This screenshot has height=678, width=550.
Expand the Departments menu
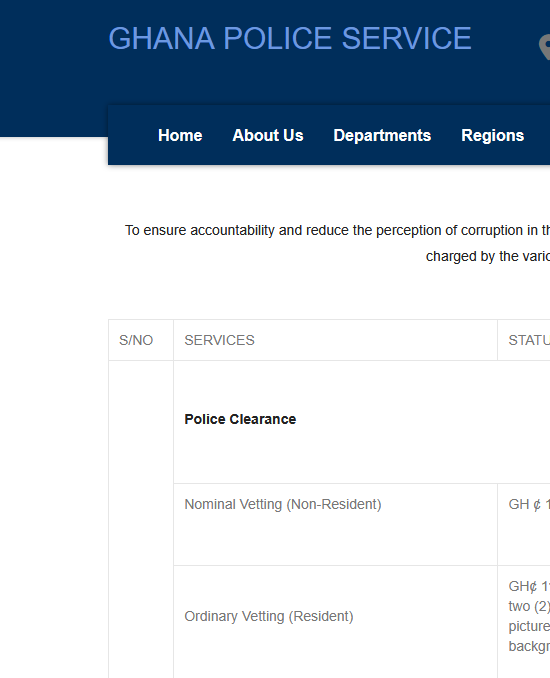point(382,135)
